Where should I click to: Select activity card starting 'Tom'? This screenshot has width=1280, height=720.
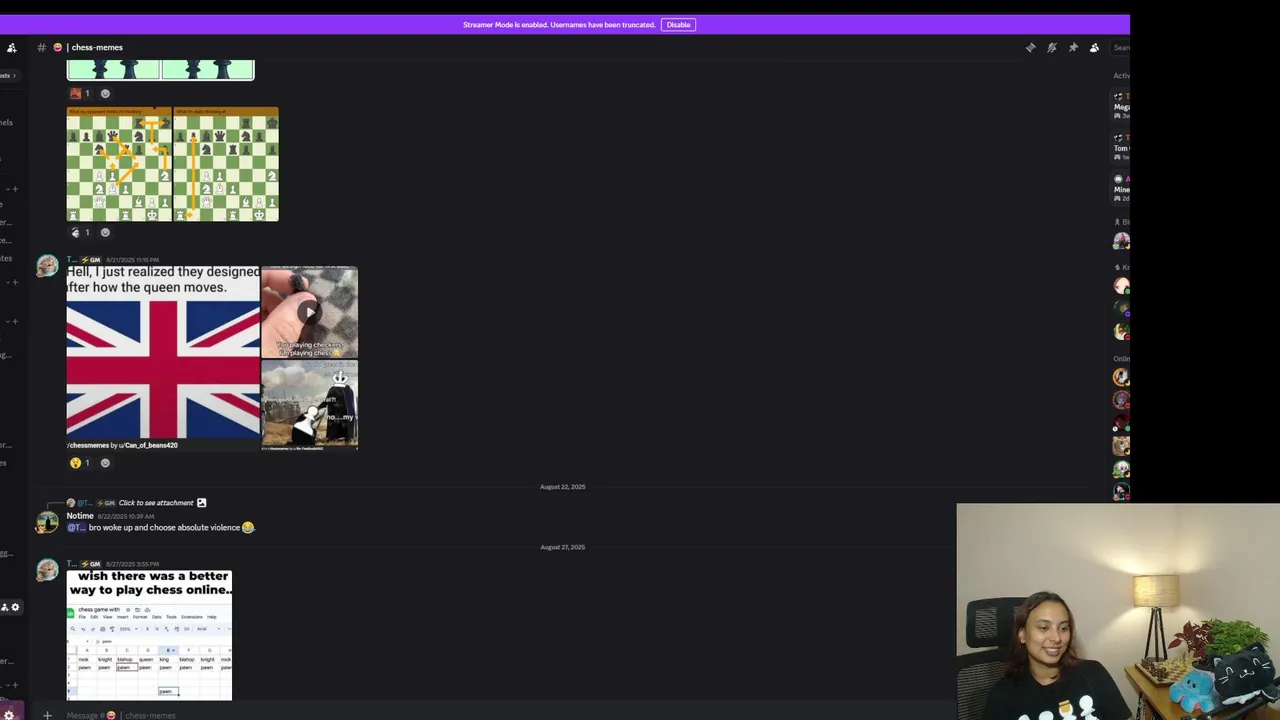[x=1122, y=147]
